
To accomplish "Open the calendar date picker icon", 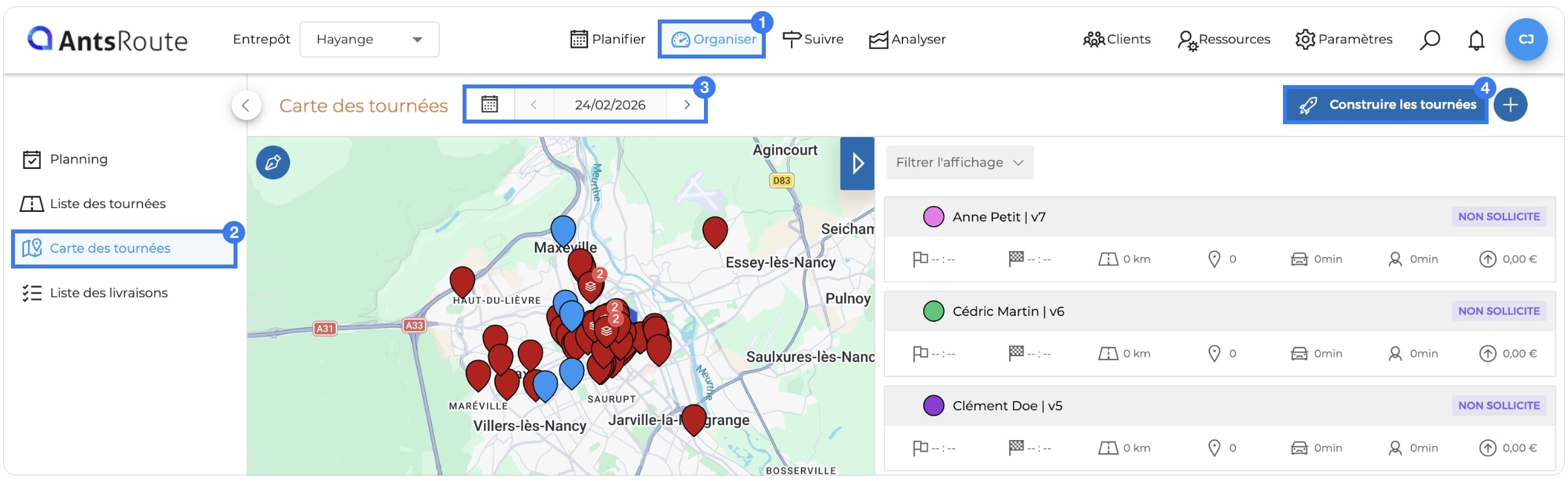I will click(x=490, y=104).
